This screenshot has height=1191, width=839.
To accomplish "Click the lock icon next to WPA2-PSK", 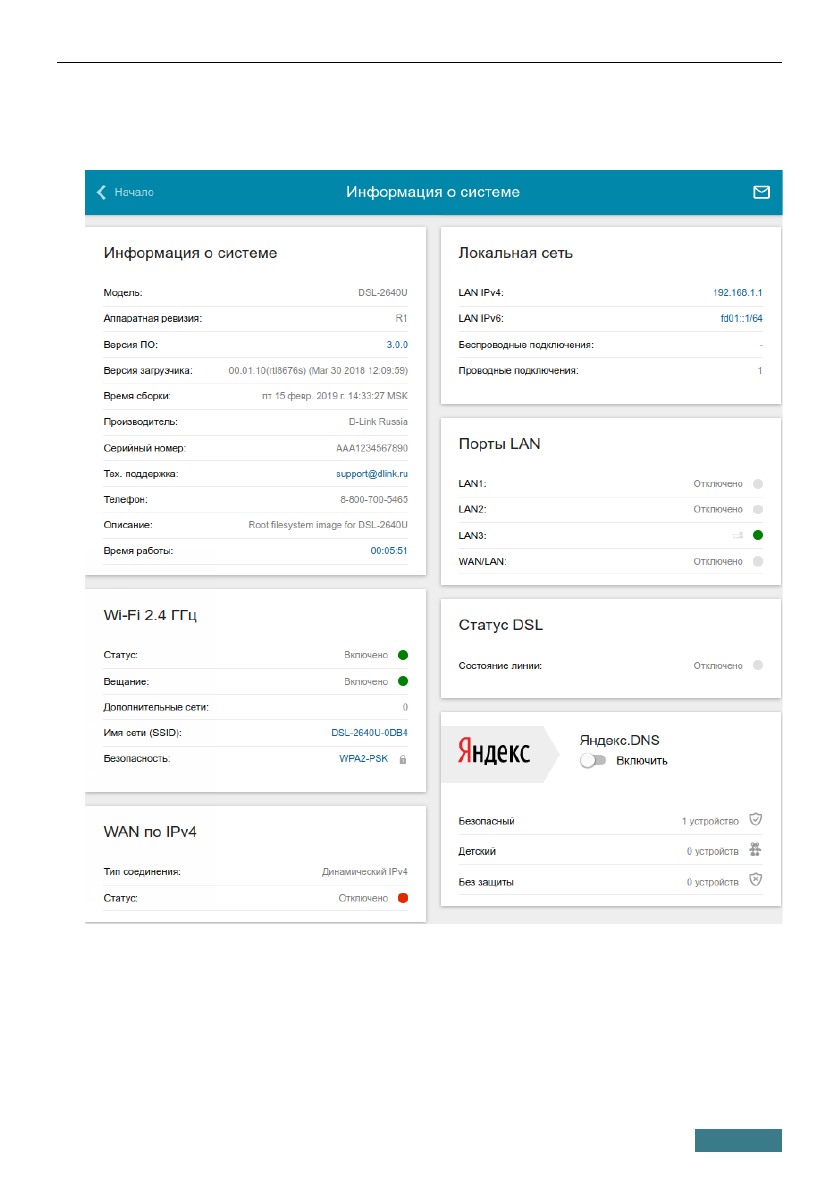I will click(x=402, y=759).
